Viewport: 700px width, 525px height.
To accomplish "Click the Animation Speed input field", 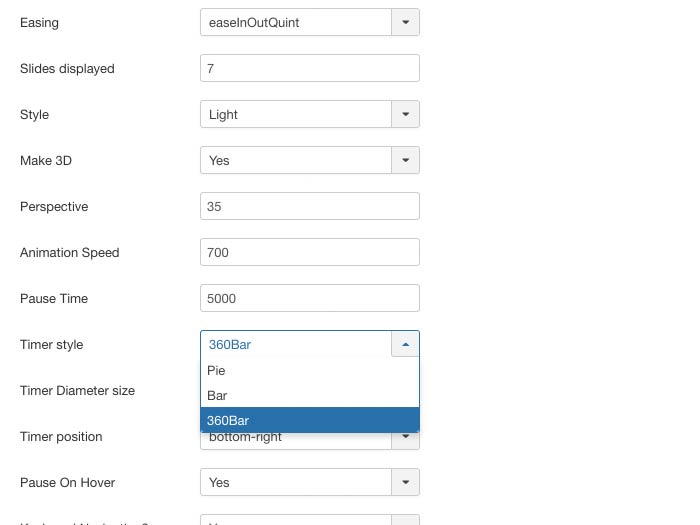I will point(309,252).
